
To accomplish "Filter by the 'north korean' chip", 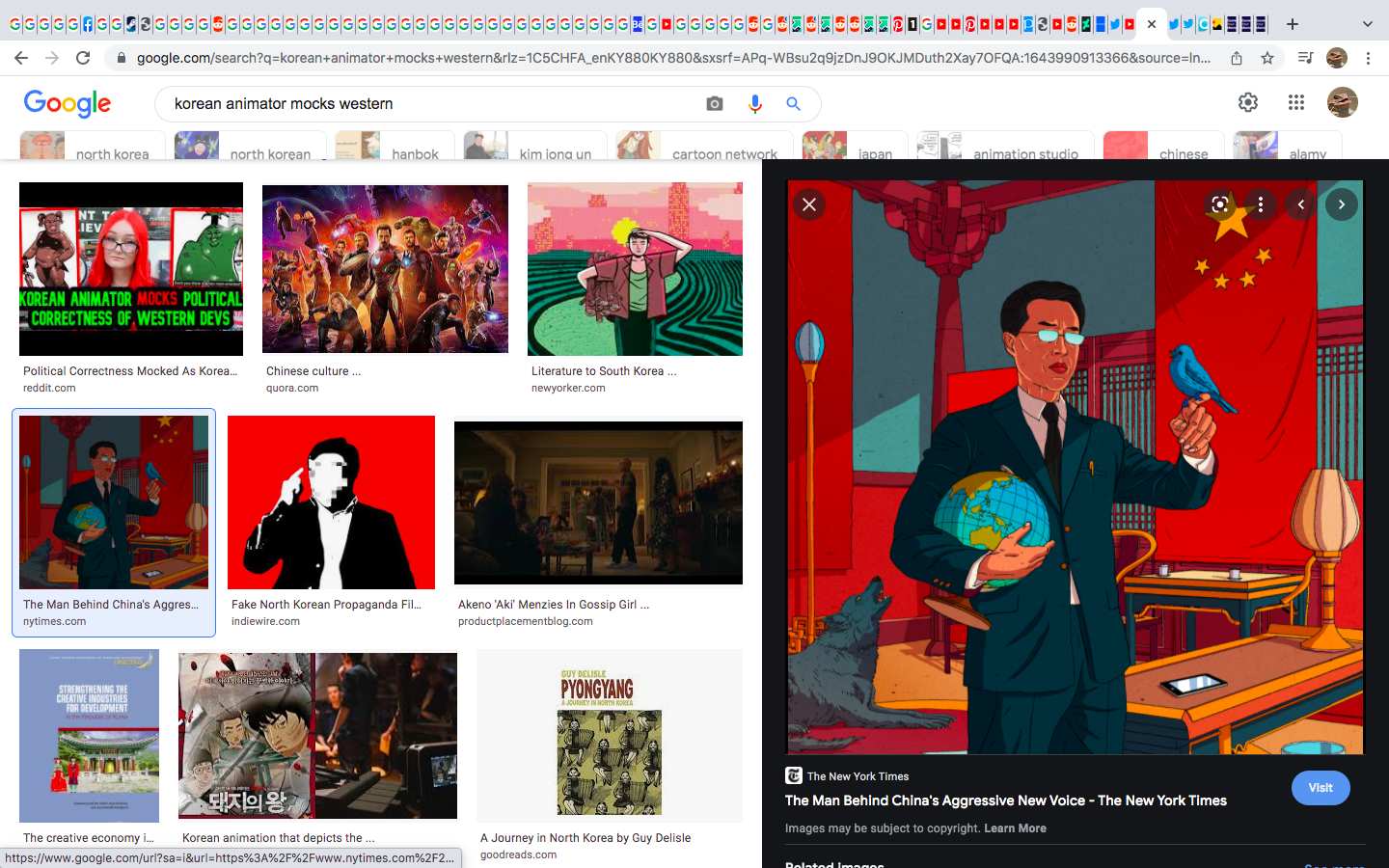I will pyautogui.click(x=250, y=146).
